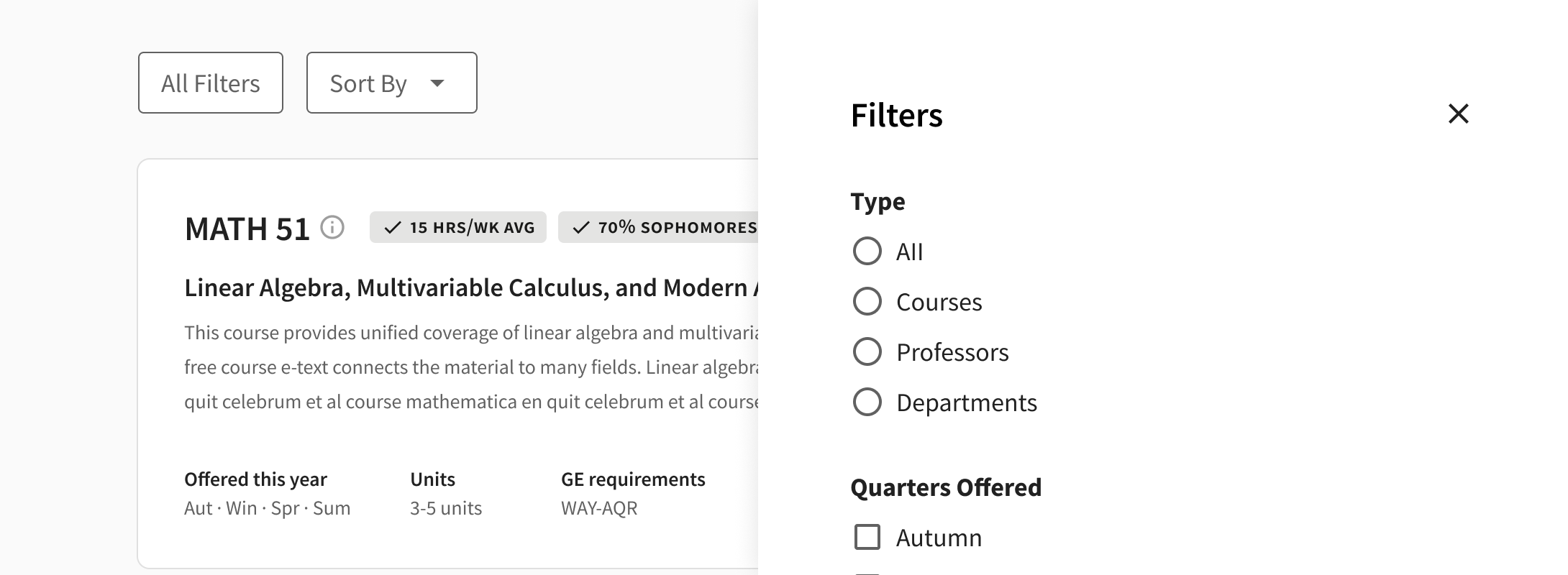1568x575 pixels.
Task: Open the All Filters button
Action: click(211, 83)
